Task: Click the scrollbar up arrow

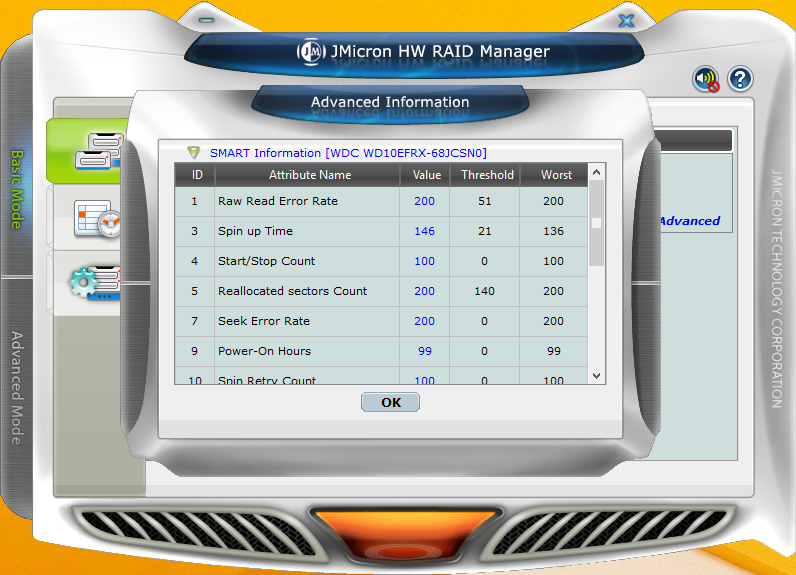Action: click(596, 172)
